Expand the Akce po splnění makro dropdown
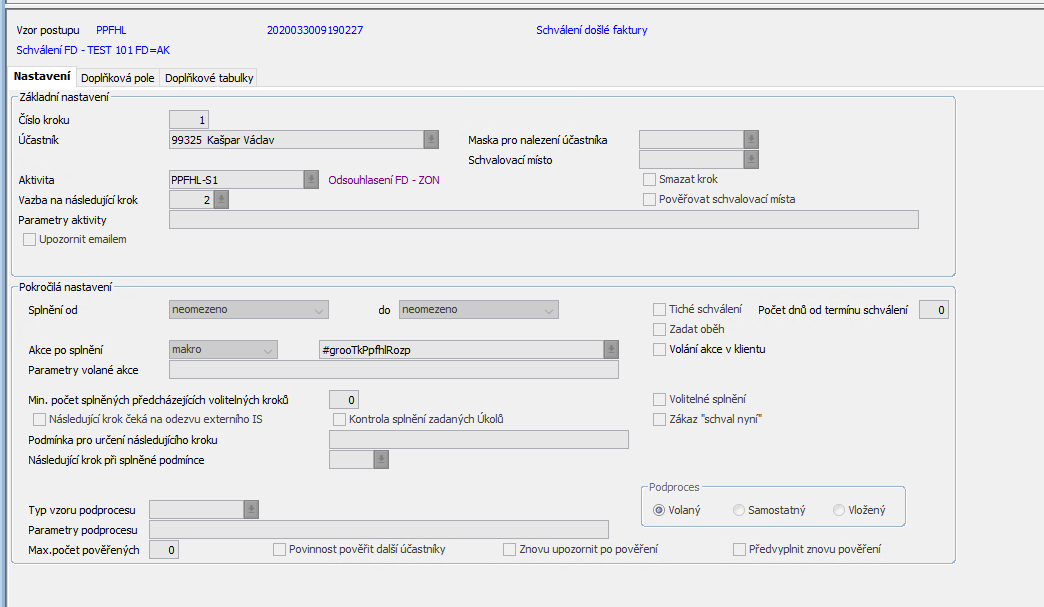The height and width of the screenshot is (607, 1044). pyautogui.click(x=223, y=350)
